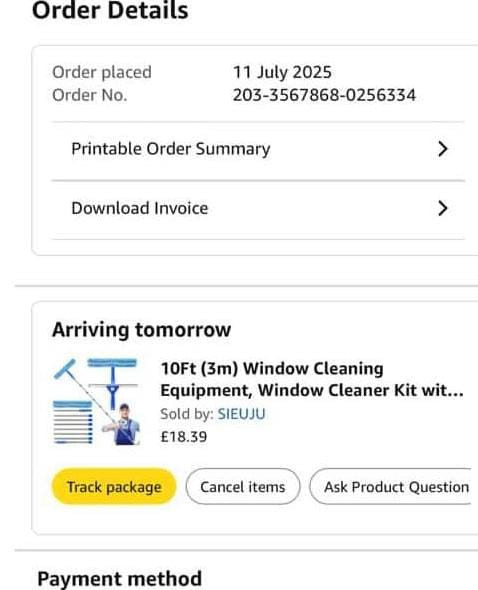Click the Order No. label

pos(90,95)
